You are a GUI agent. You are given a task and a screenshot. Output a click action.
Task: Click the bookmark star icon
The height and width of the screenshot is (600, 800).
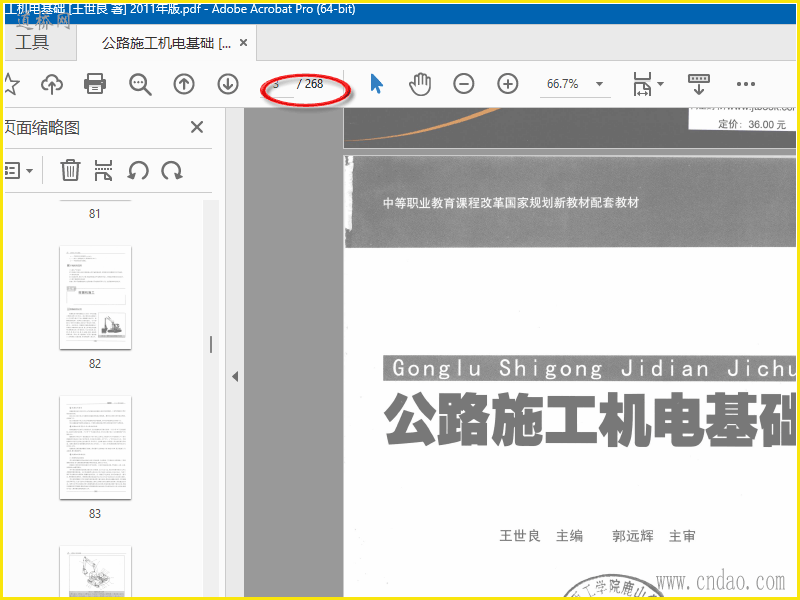click(x=11, y=84)
